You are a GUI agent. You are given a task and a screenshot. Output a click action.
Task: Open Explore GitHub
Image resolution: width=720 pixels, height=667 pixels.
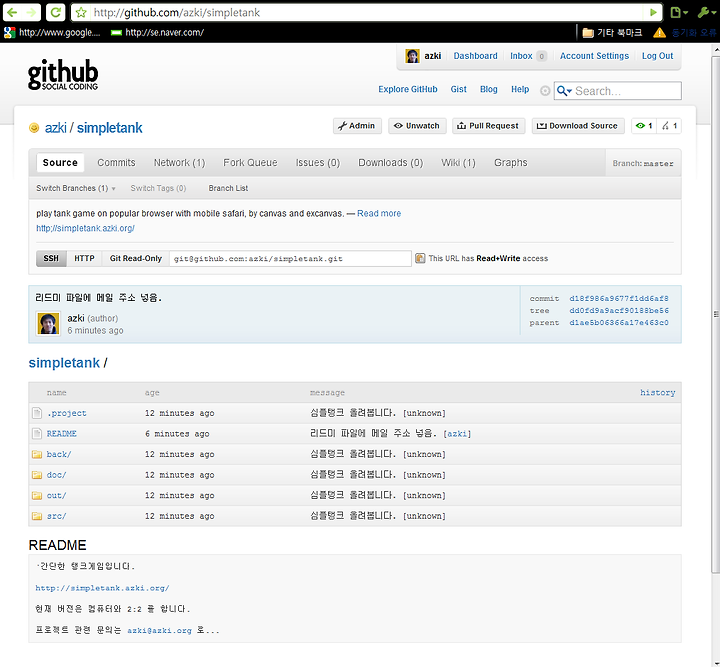pyautogui.click(x=408, y=89)
